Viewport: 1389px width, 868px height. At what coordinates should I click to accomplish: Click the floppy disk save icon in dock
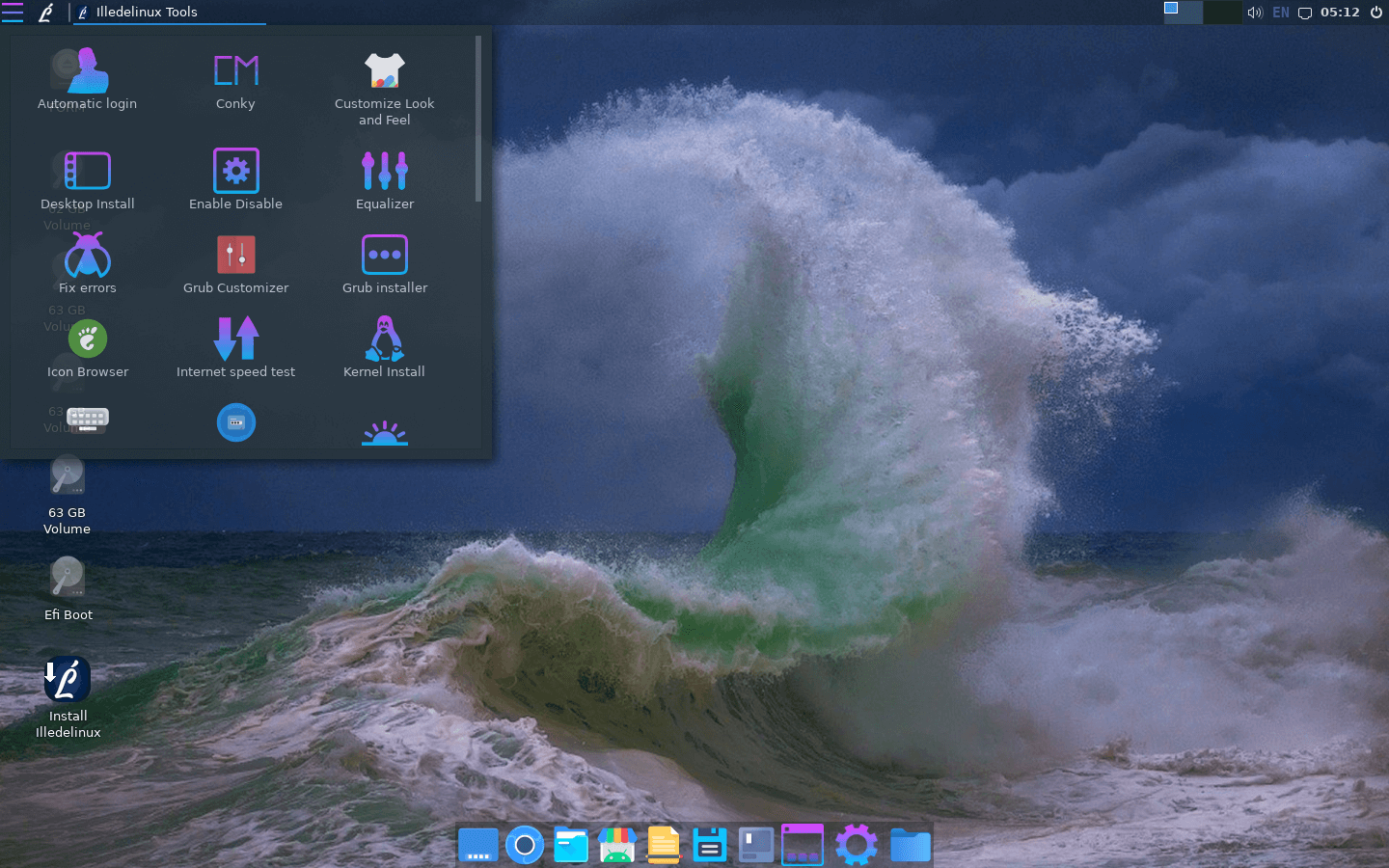710,845
